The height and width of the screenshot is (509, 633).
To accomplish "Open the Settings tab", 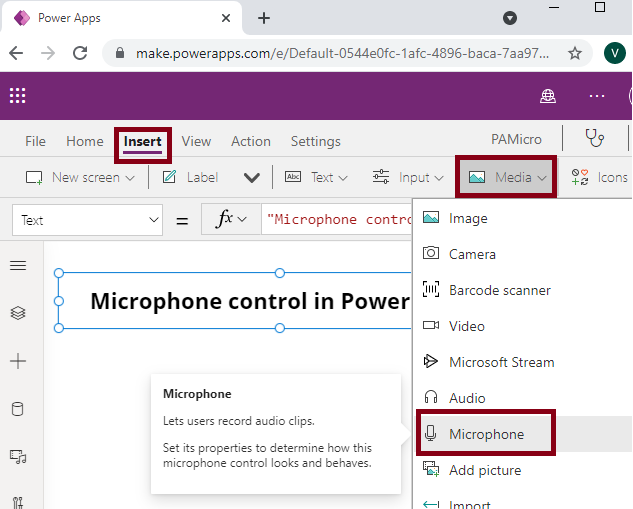I will (316, 141).
